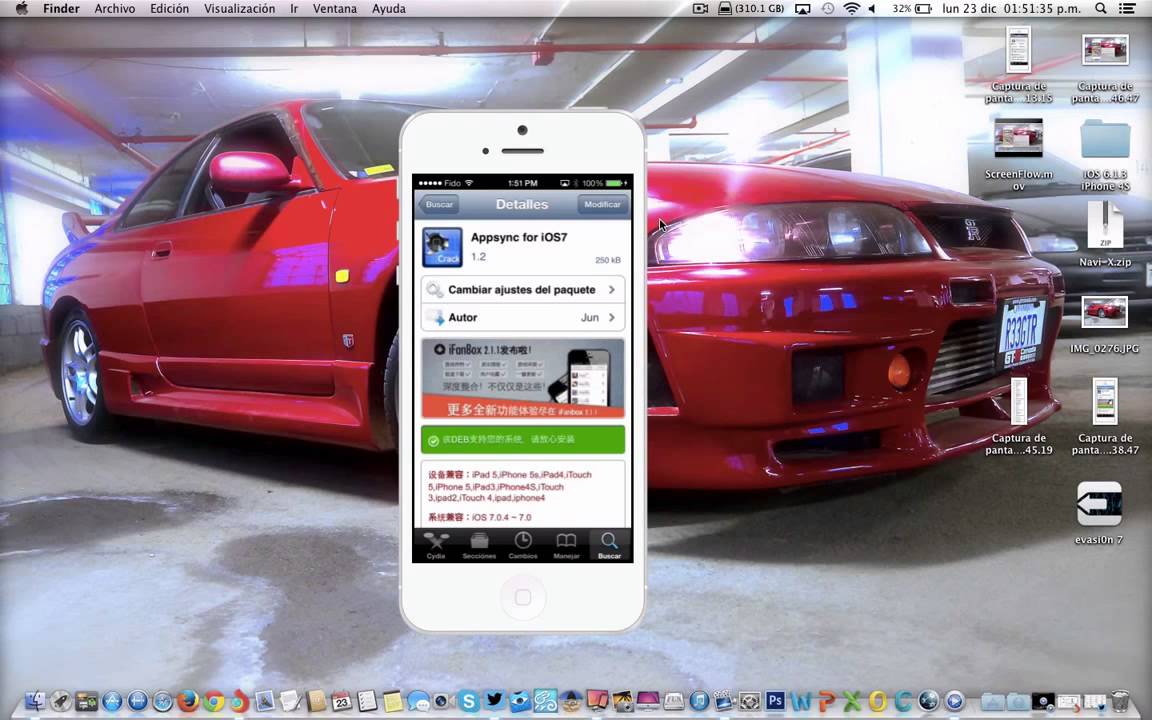Switch to the Cambios tab

tap(523, 546)
